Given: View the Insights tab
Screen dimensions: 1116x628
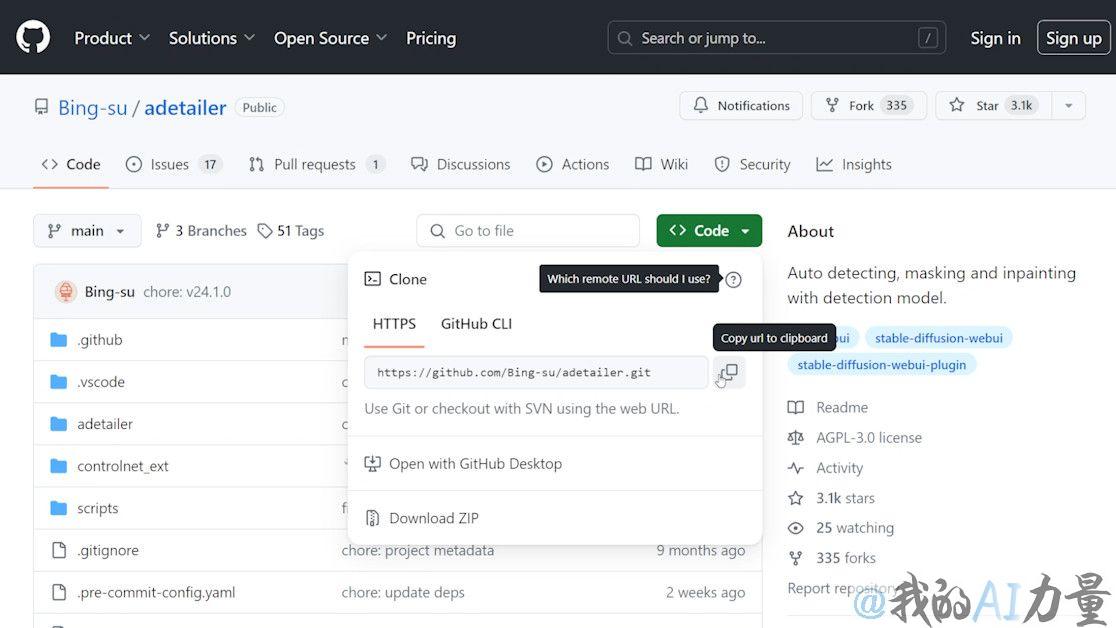Looking at the screenshot, I should tap(853, 164).
